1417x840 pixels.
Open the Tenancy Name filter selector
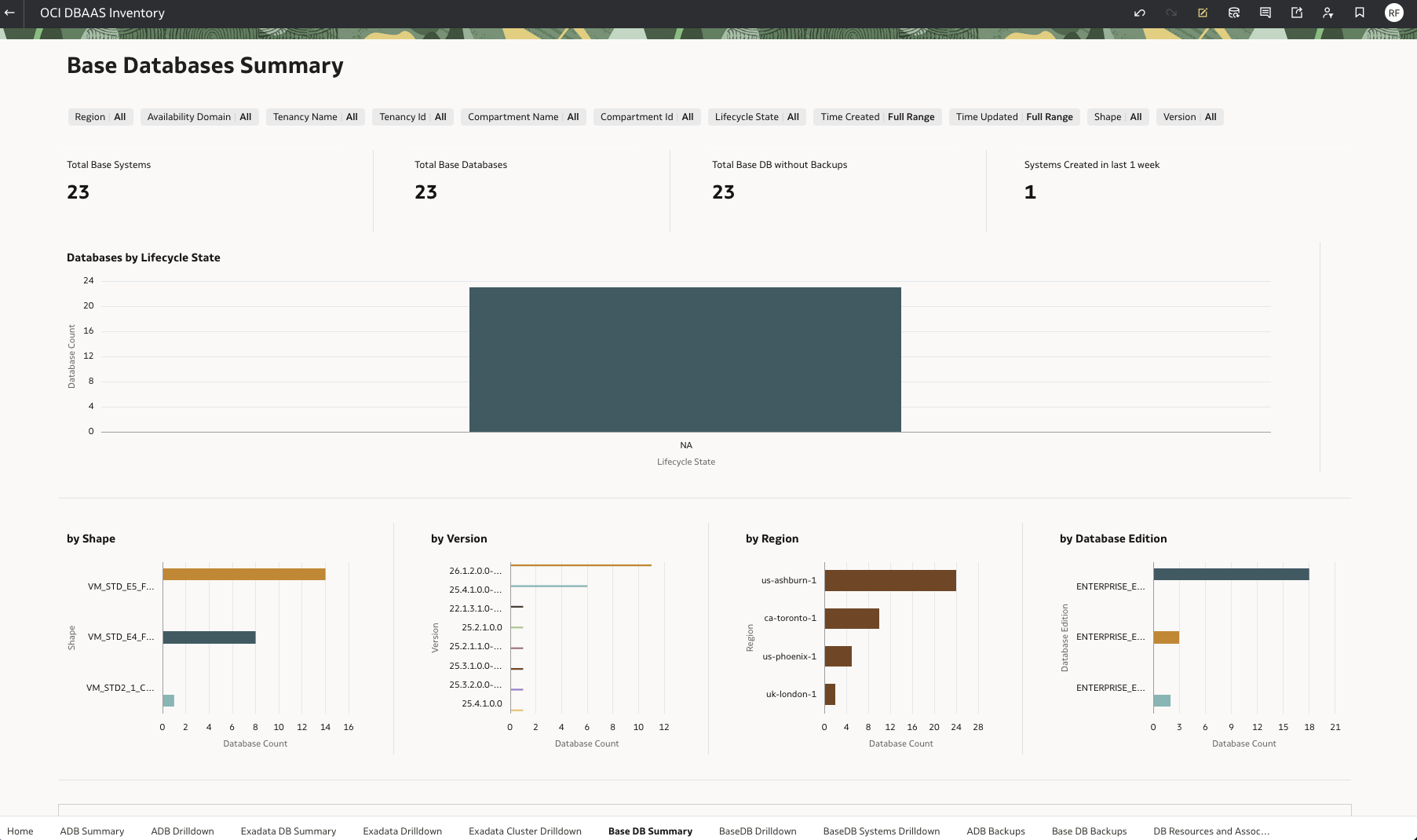click(x=315, y=116)
